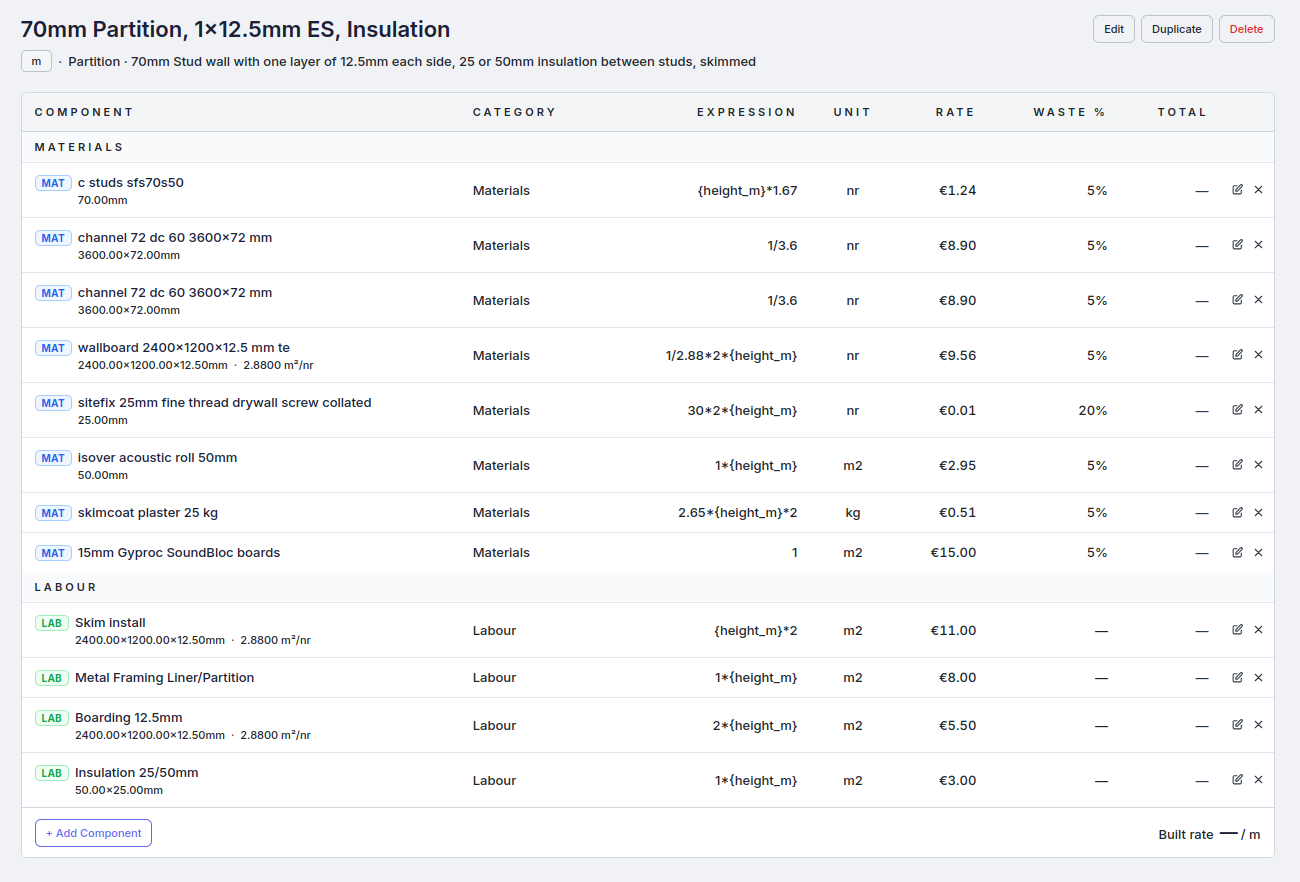Remove the Insulation 25/50mm labour row
Image resolution: width=1300 pixels, height=882 pixels.
pyautogui.click(x=1258, y=780)
